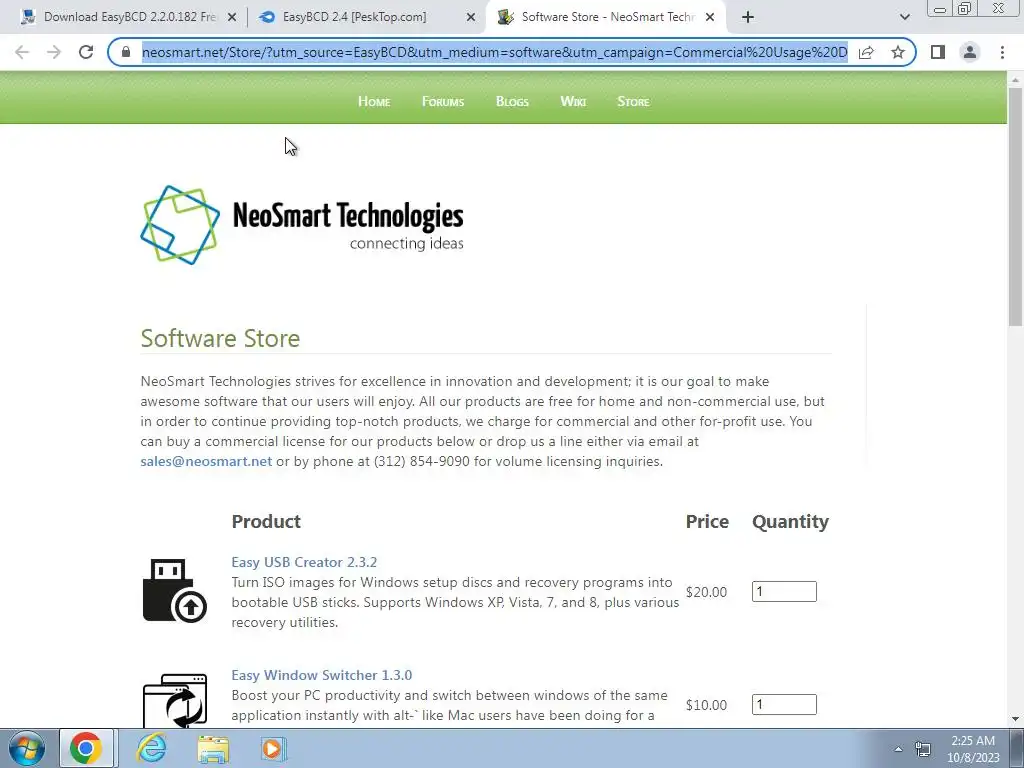
Task: Click Chrome icon in taskbar
Action: coord(86,748)
